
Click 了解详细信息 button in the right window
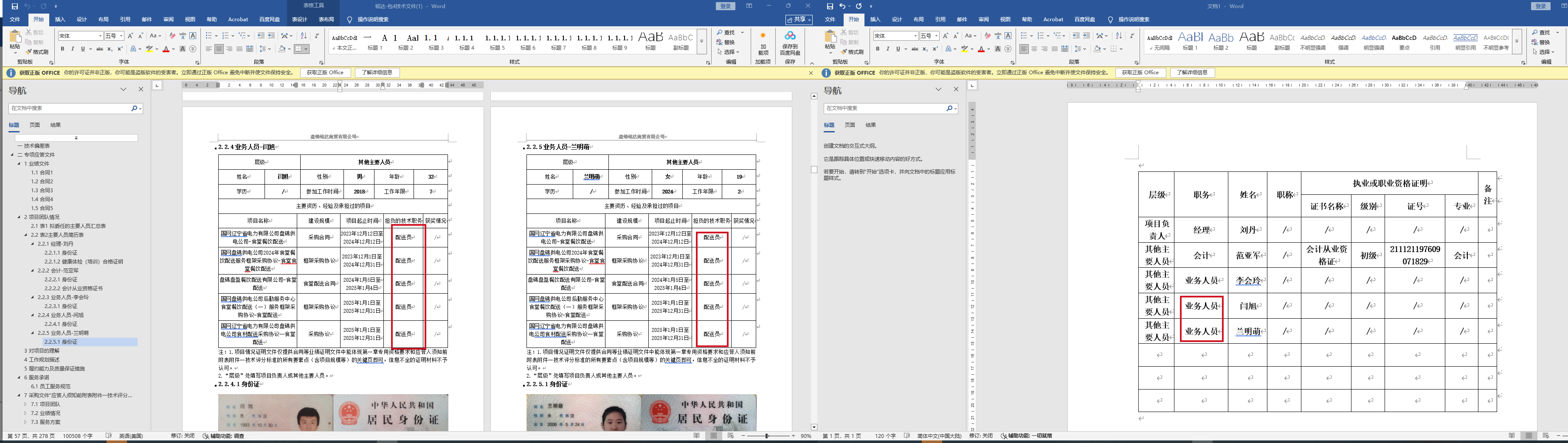click(1192, 73)
